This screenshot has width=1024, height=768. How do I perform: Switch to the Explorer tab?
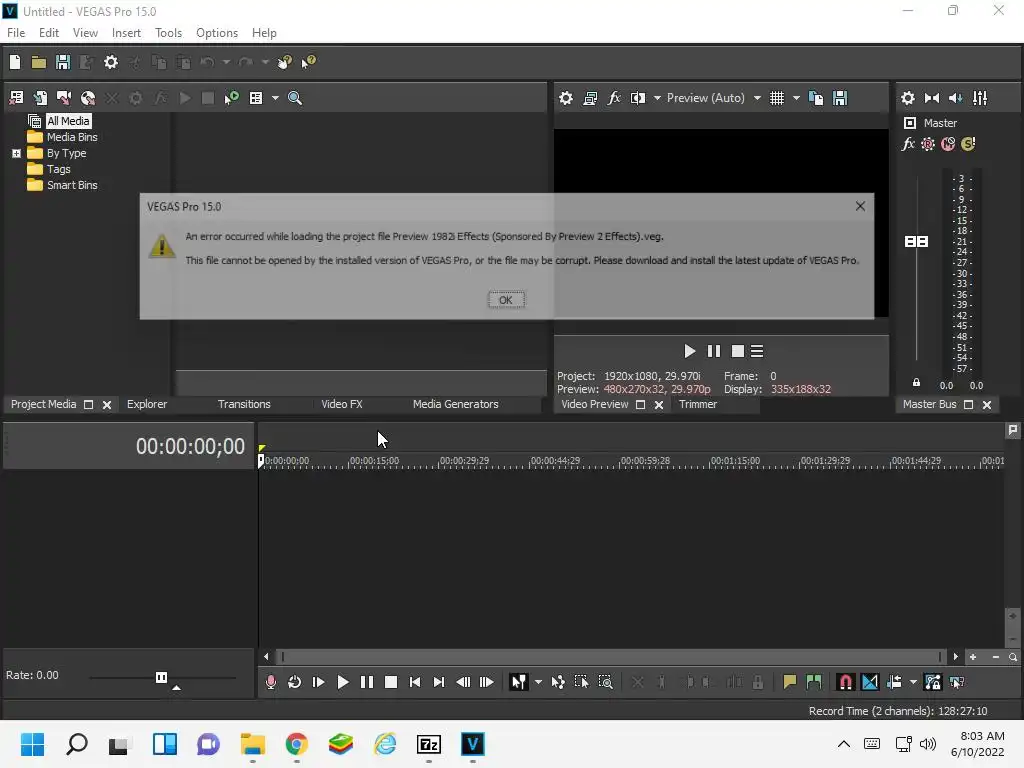tap(147, 404)
